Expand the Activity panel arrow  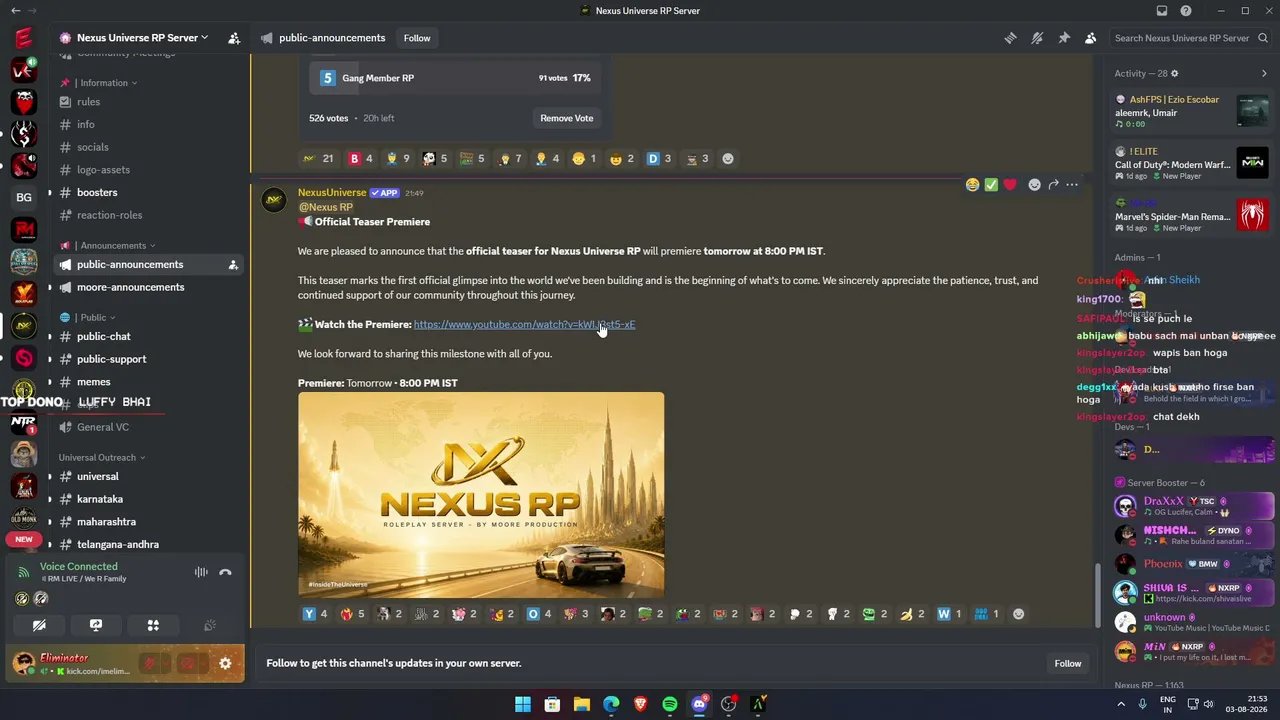coord(1264,73)
